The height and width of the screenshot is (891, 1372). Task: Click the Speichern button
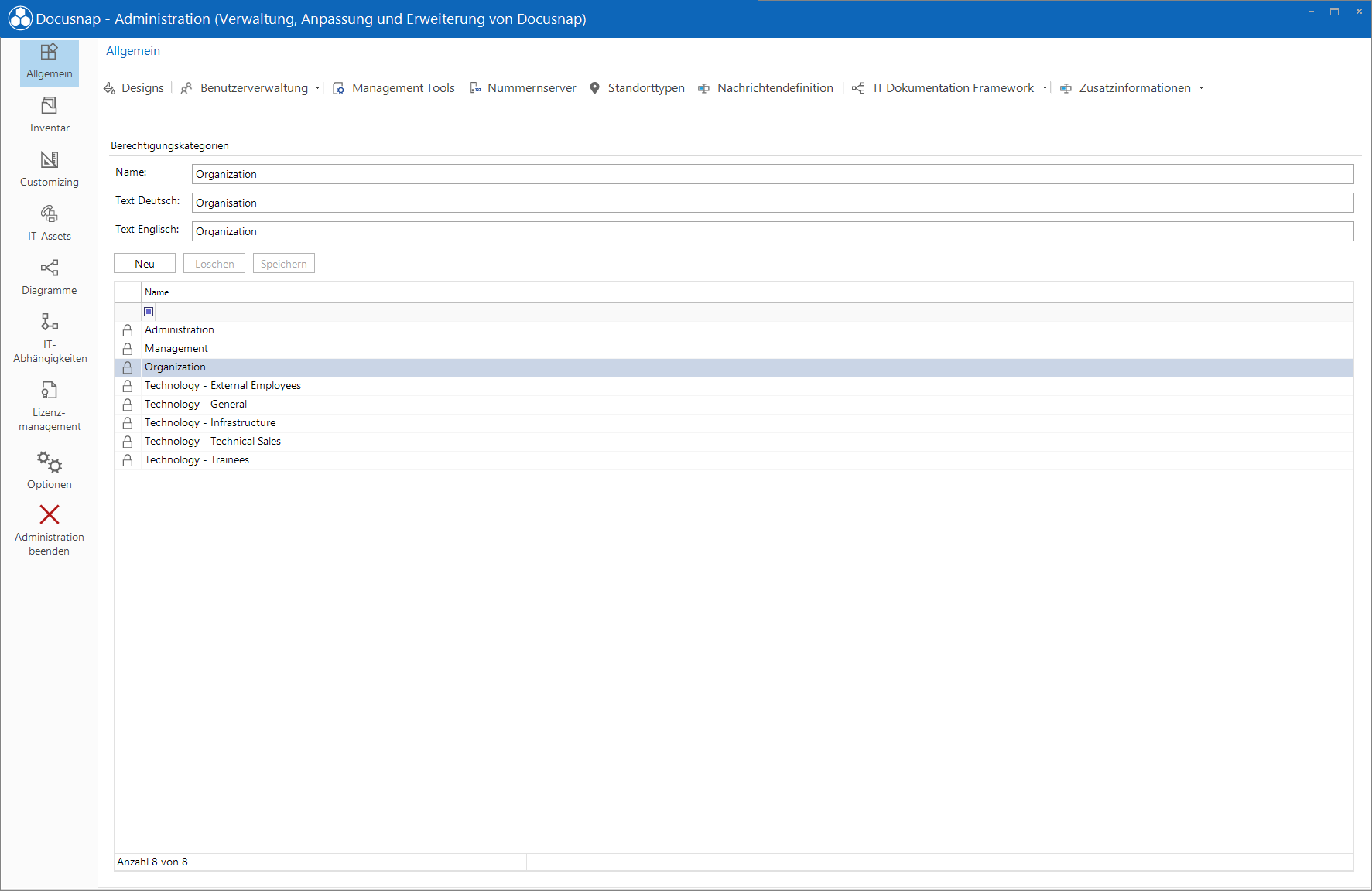[284, 264]
